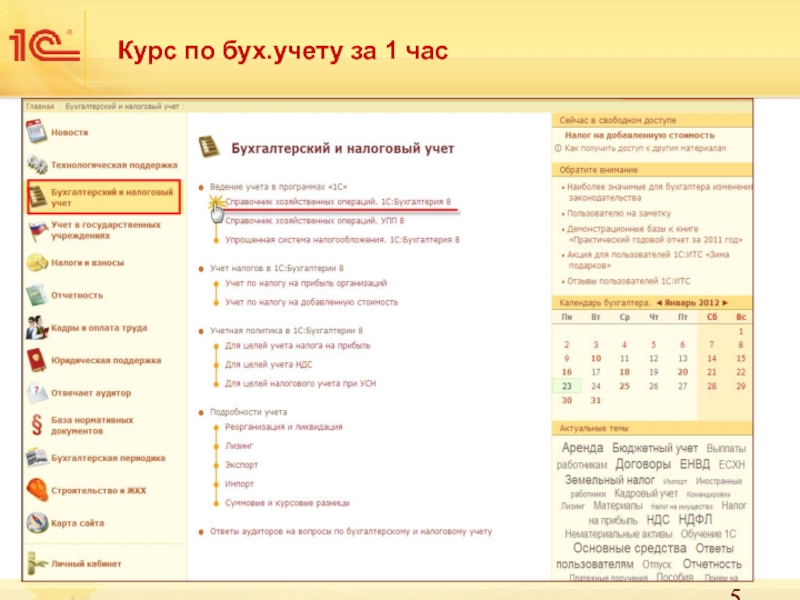This screenshot has height=600, width=800.
Task: Open Ответы аудиторов на вопросы link
Action: [x=351, y=531]
